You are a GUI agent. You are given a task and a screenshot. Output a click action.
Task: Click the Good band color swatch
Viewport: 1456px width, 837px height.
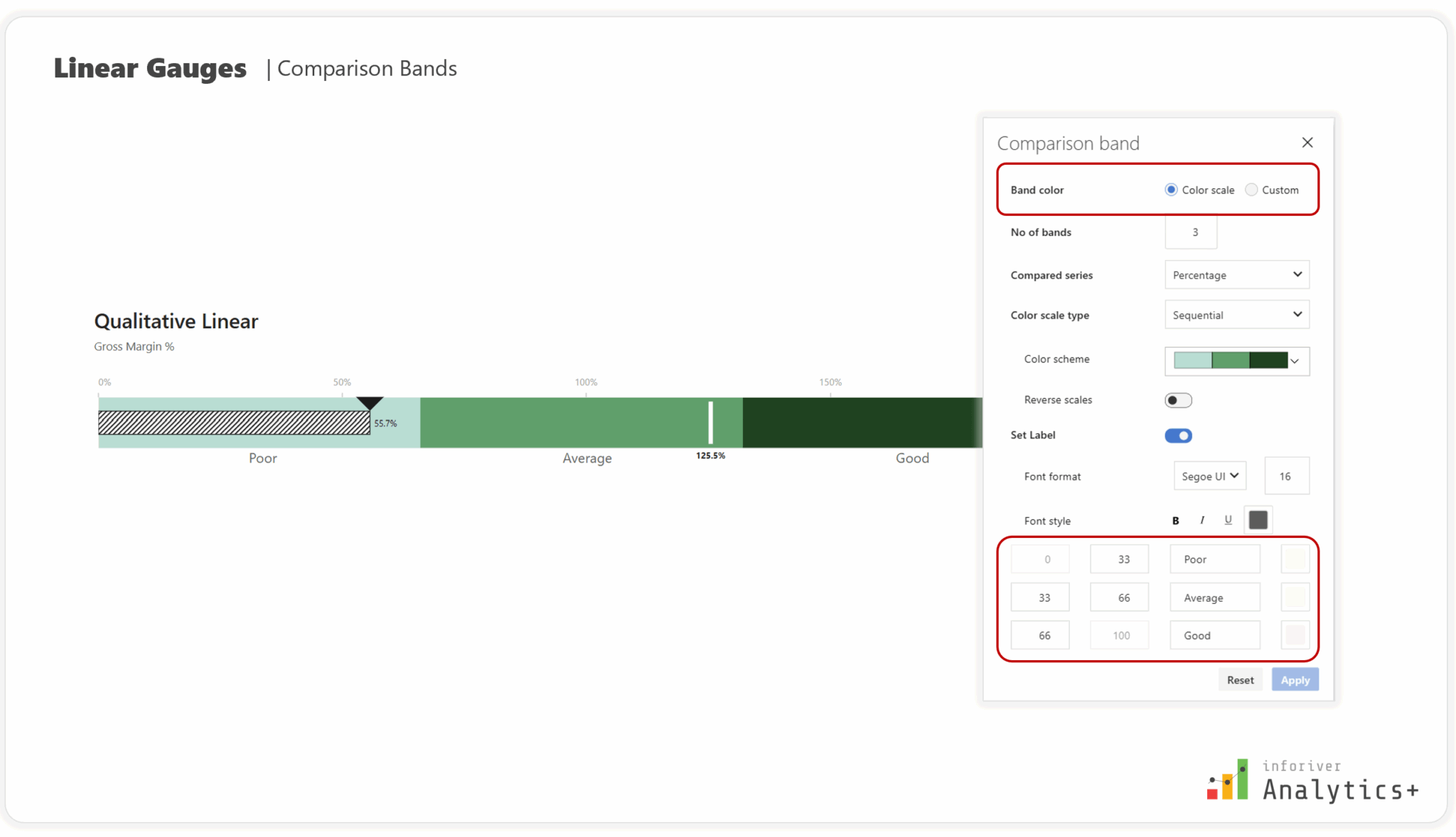tap(1295, 634)
